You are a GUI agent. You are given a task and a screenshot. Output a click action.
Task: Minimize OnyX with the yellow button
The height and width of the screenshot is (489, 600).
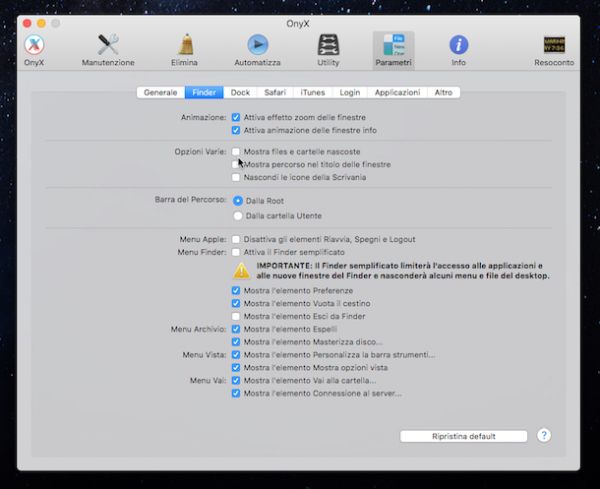(x=41, y=23)
